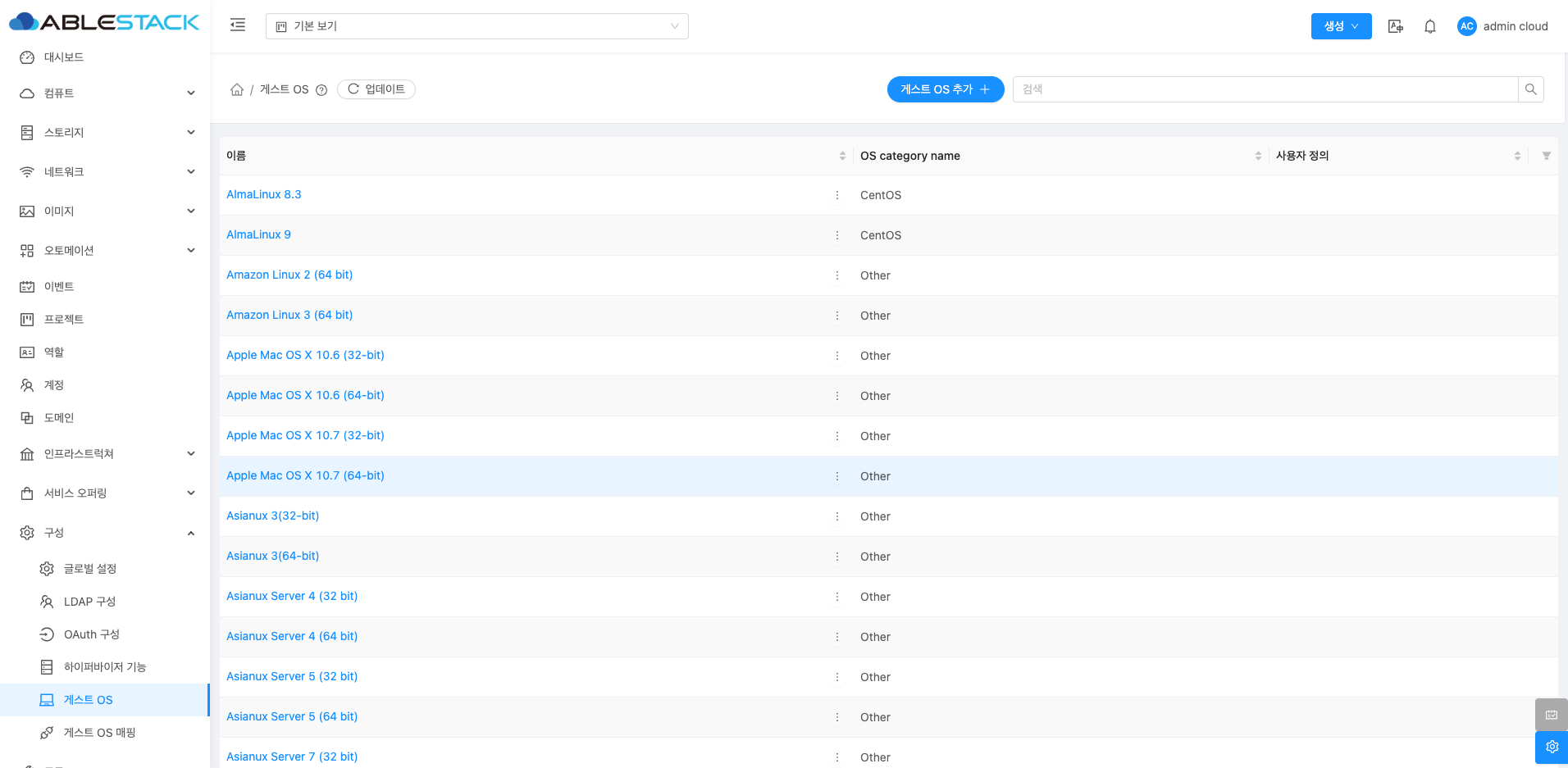1568x768 pixels.
Task: Open 프로젝트 in the sidebar
Action: point(105,320)
